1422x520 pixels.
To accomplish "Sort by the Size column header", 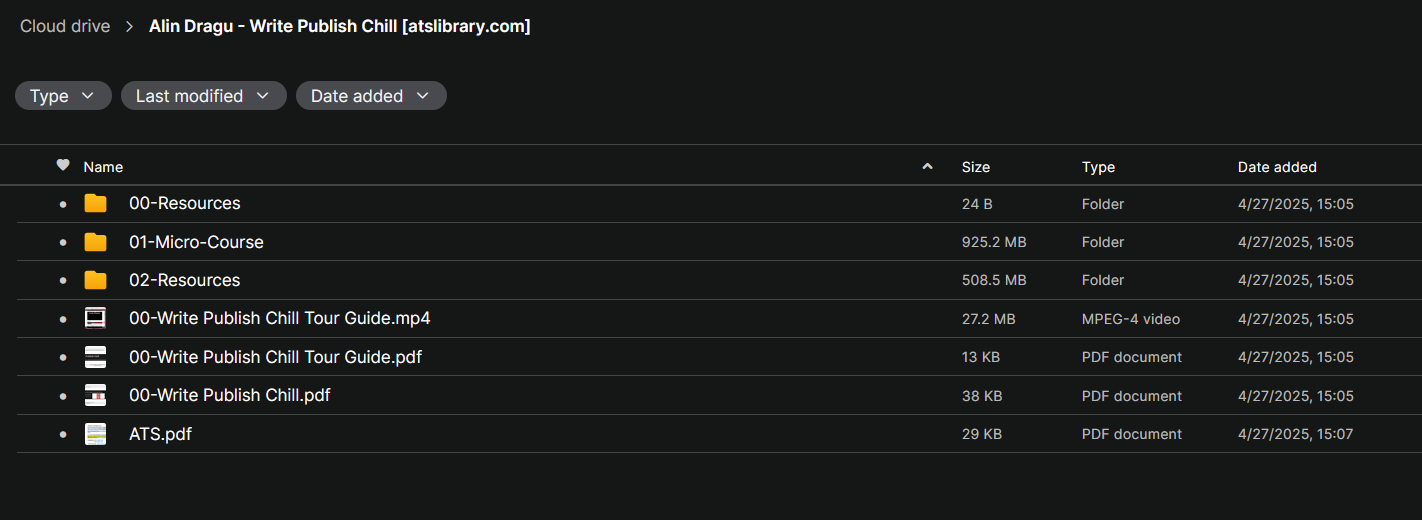I will point(976,167).
